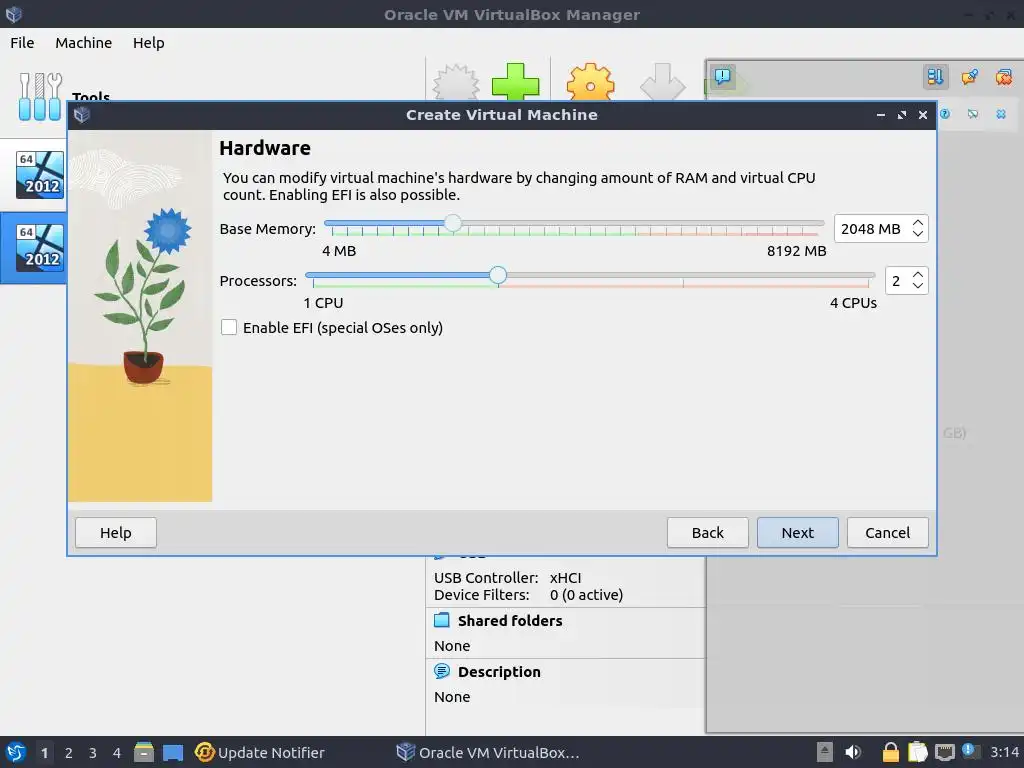Decrease Processors count with the down arrow
The height and width of the screenshot is (768, 1024).
[x=918, y=286]
